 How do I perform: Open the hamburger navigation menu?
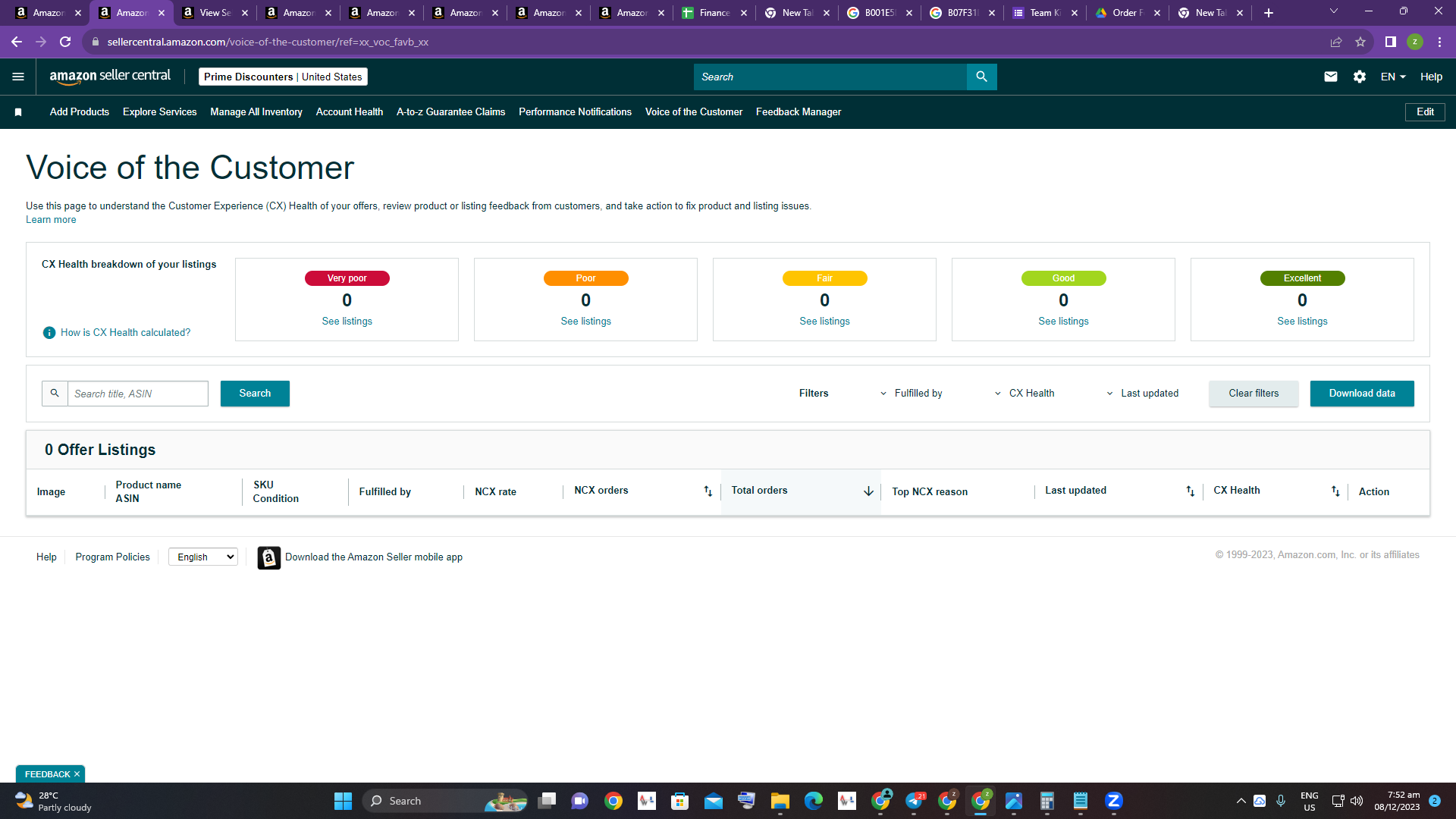click(18, 77)
